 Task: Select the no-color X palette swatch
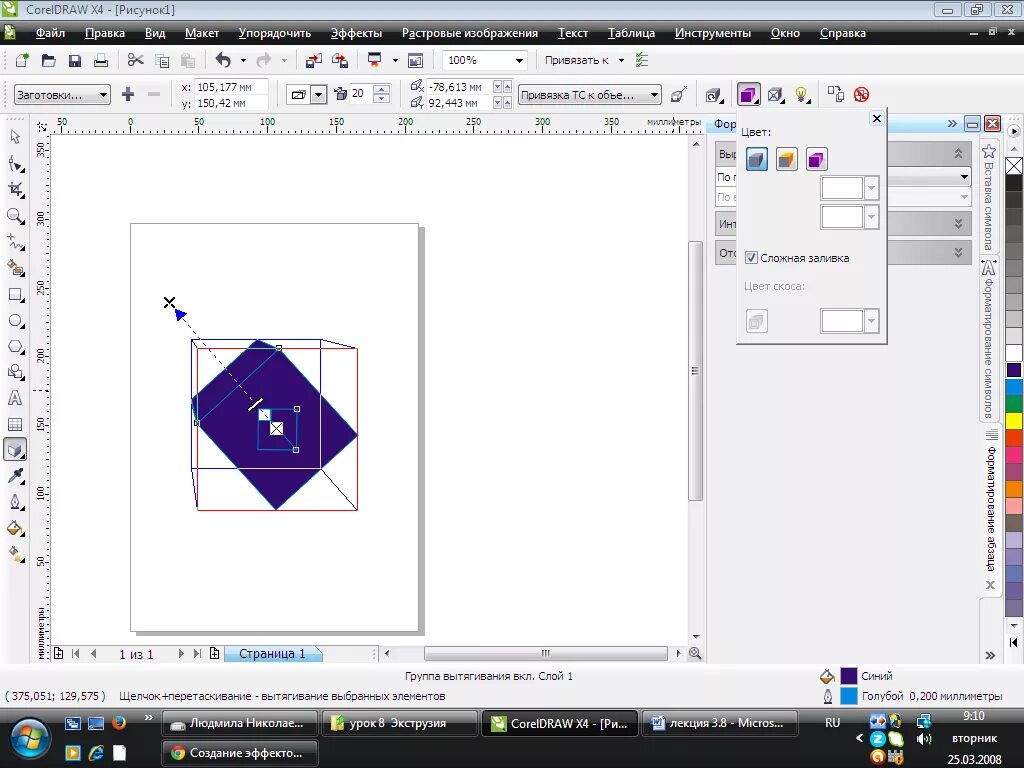coord(1014,166)
